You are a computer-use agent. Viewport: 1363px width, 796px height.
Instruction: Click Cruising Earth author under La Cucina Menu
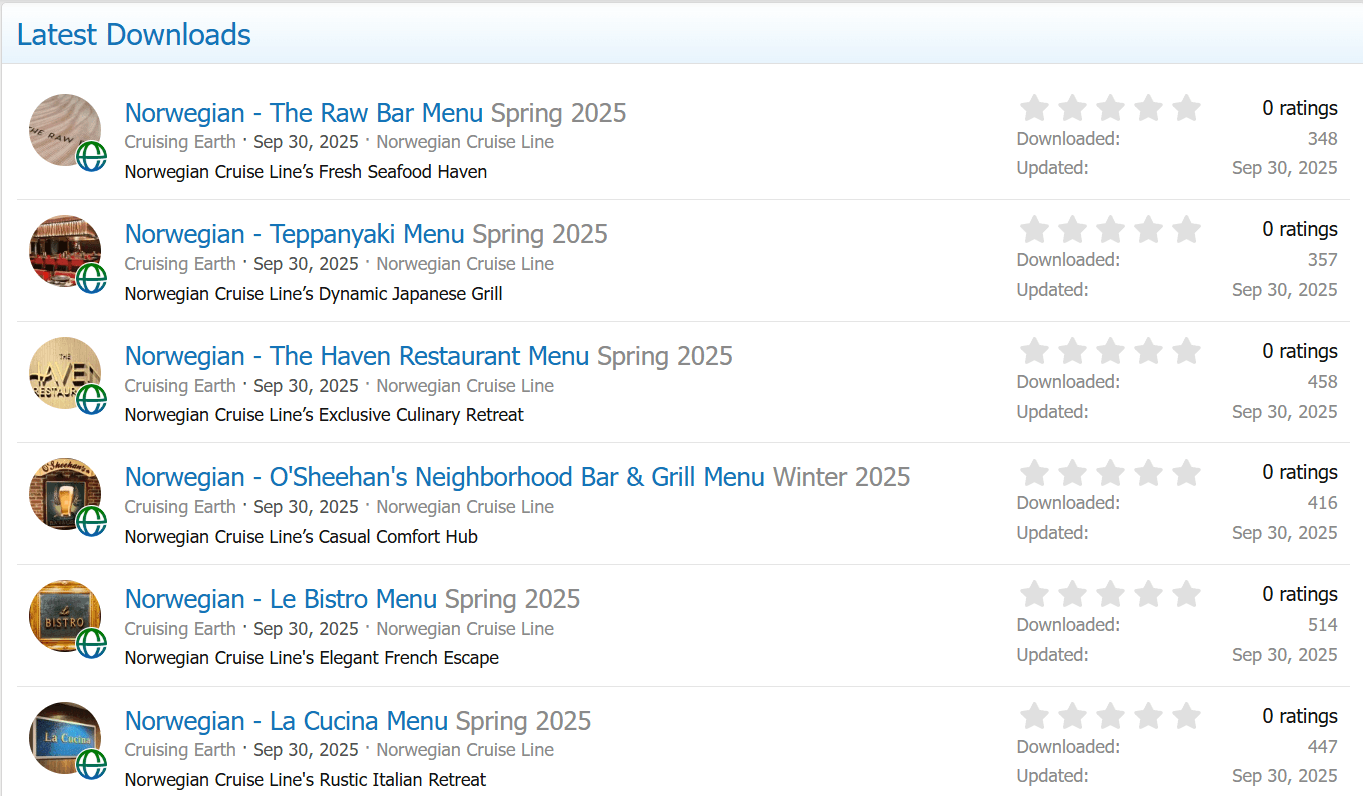click(180, 750)
